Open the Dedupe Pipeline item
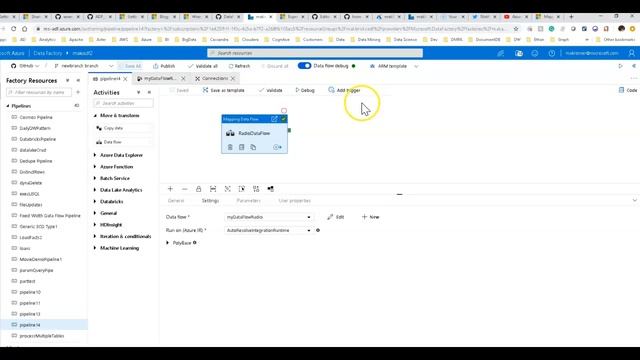The image size is (640, 360). pyautogui.click(x=36, y=161)
